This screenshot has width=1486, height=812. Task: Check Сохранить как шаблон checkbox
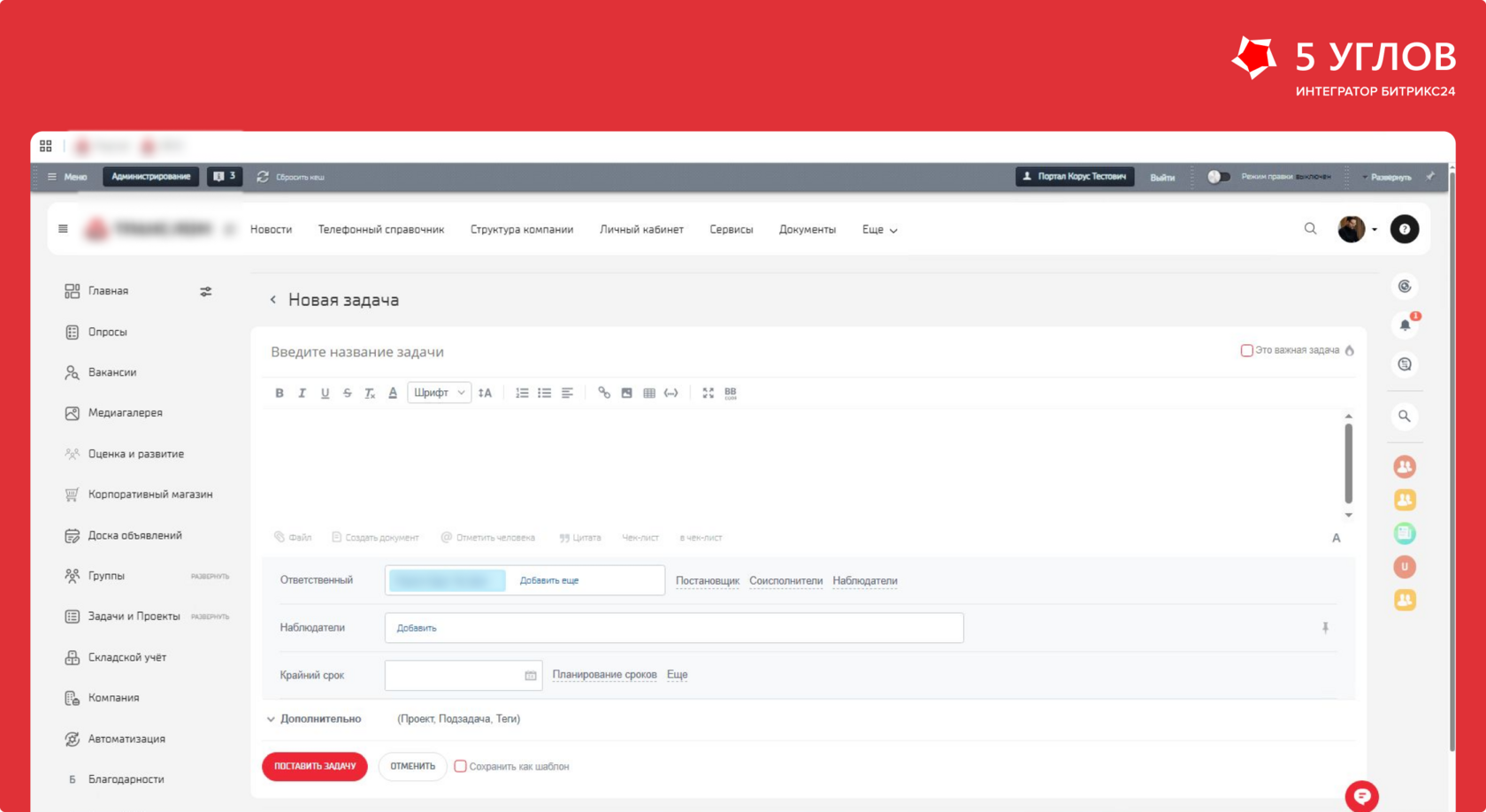click(460, 766)
